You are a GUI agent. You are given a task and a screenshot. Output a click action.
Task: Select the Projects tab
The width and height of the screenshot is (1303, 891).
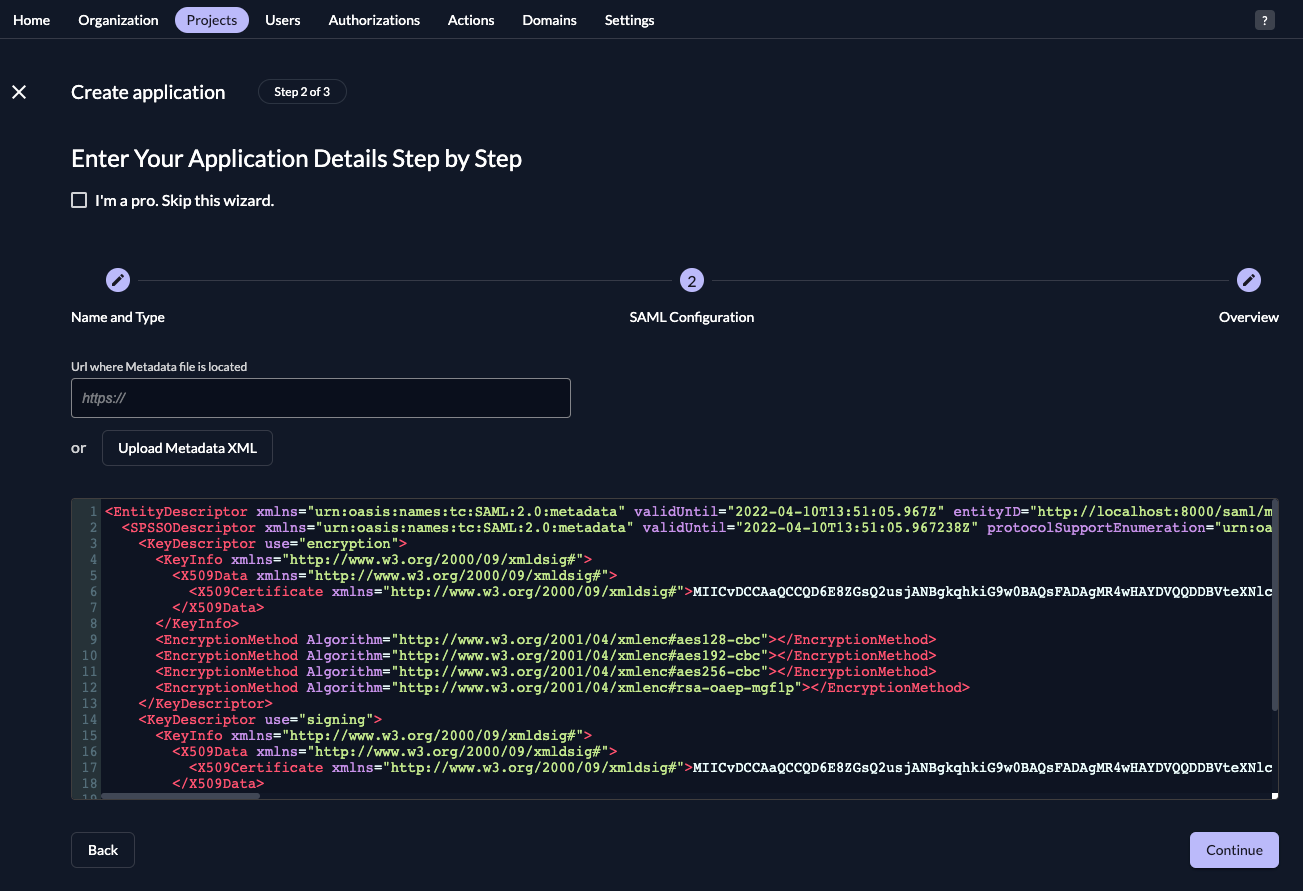[x=211, y=19]
